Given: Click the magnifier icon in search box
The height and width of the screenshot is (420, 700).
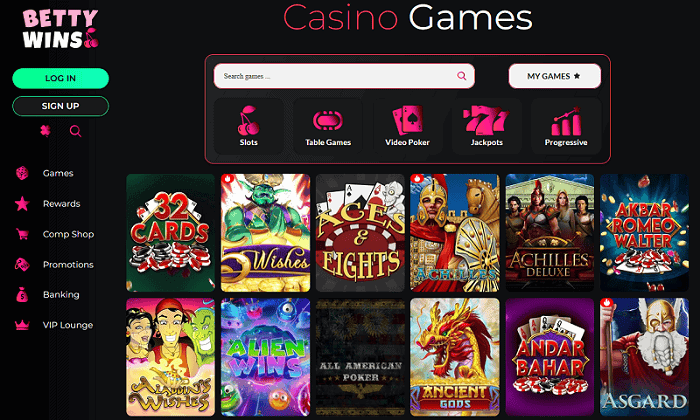Looking at the screenshot, I should (x=462, y=76).
